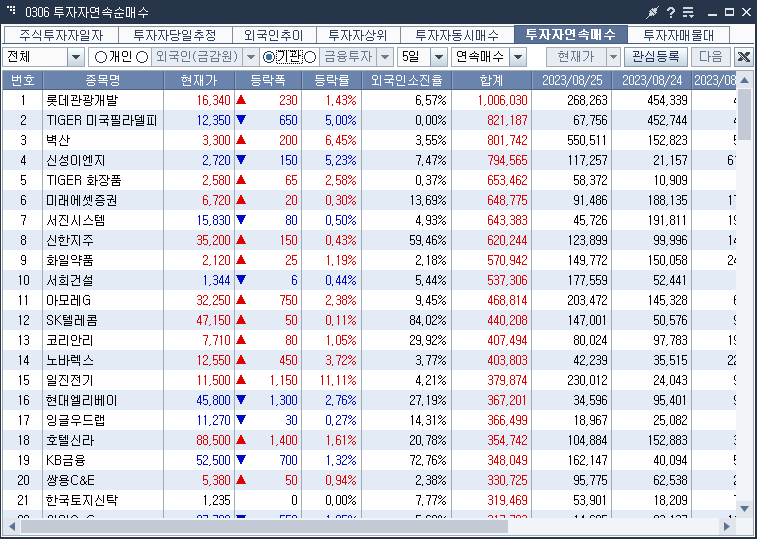The width and height of the screenshot is (757, 539).
Task: Select 호텔신라 stock name
Action: point(70,440)
